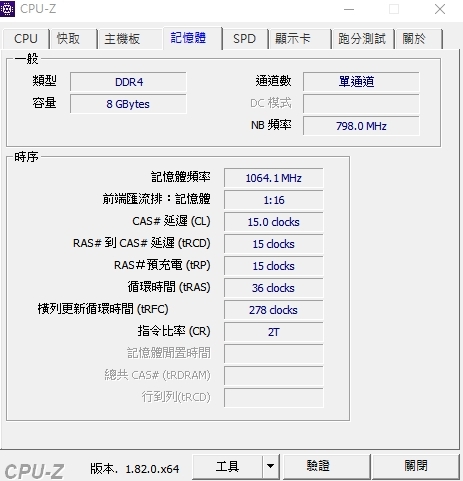Click the 前端匯流排：記憶體 label

156,199
